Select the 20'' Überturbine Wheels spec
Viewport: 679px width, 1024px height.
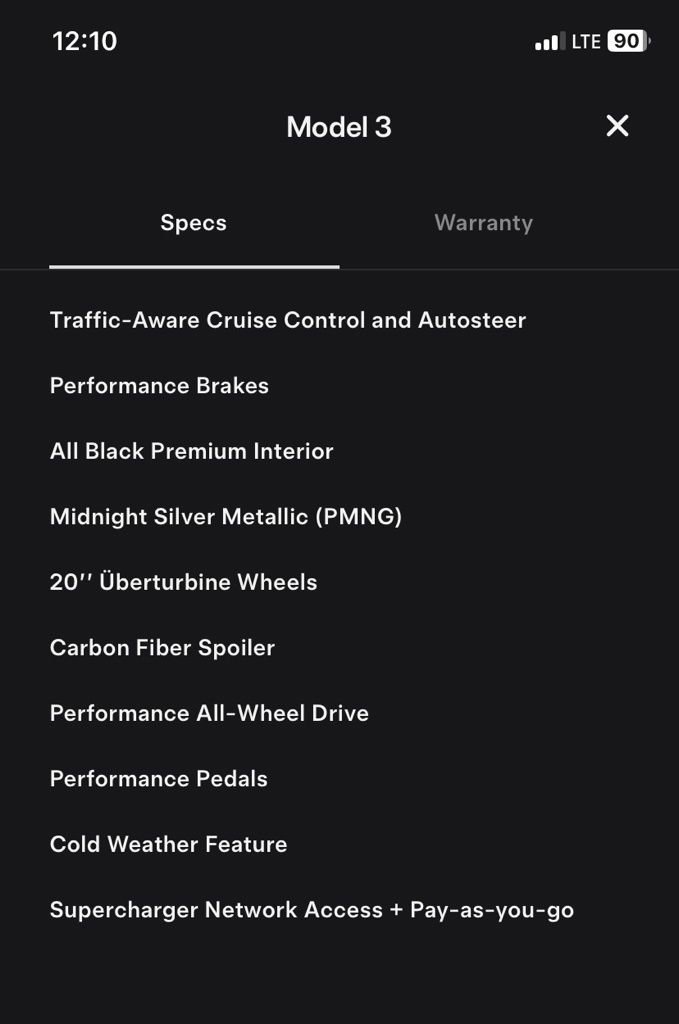(183, 582)
